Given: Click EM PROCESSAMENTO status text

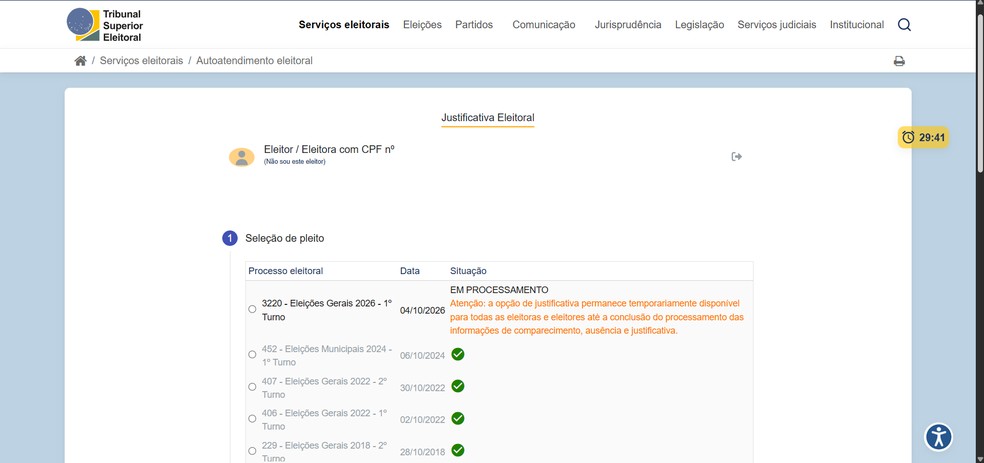Looking at the screenshot, I should click(x=499, y=290).
